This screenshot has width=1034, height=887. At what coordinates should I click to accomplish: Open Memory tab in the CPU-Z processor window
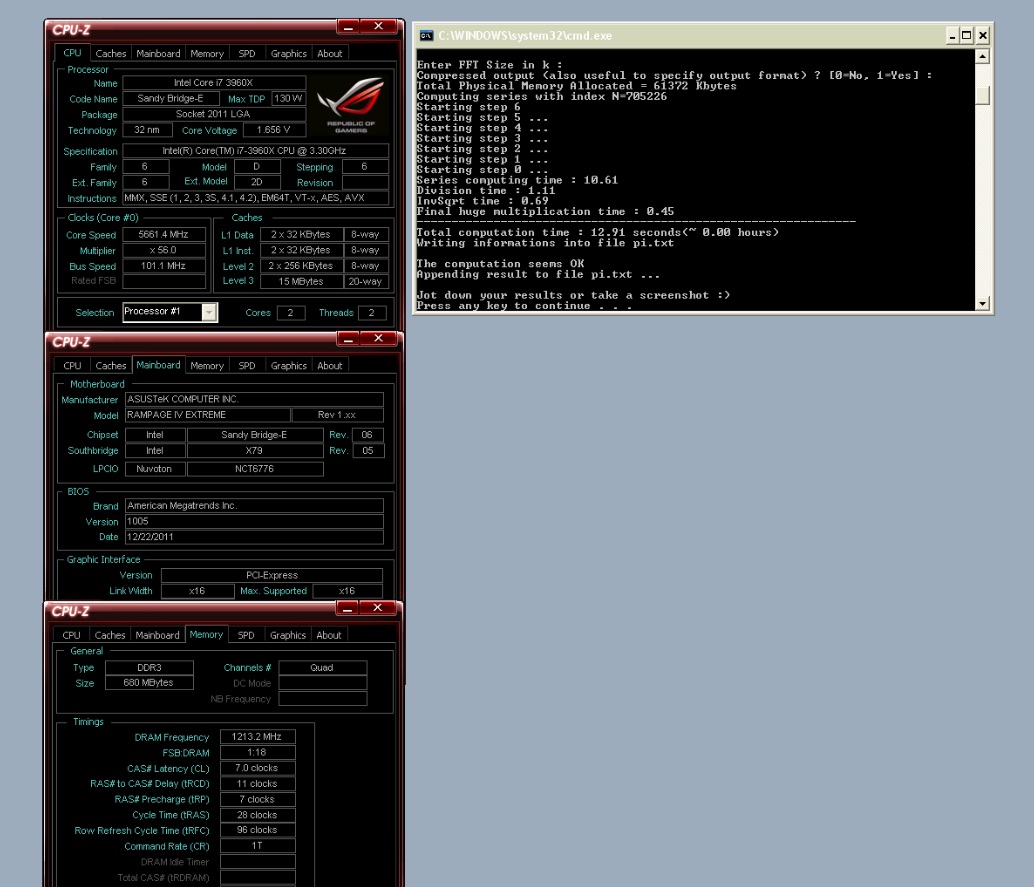coord(207,53)
